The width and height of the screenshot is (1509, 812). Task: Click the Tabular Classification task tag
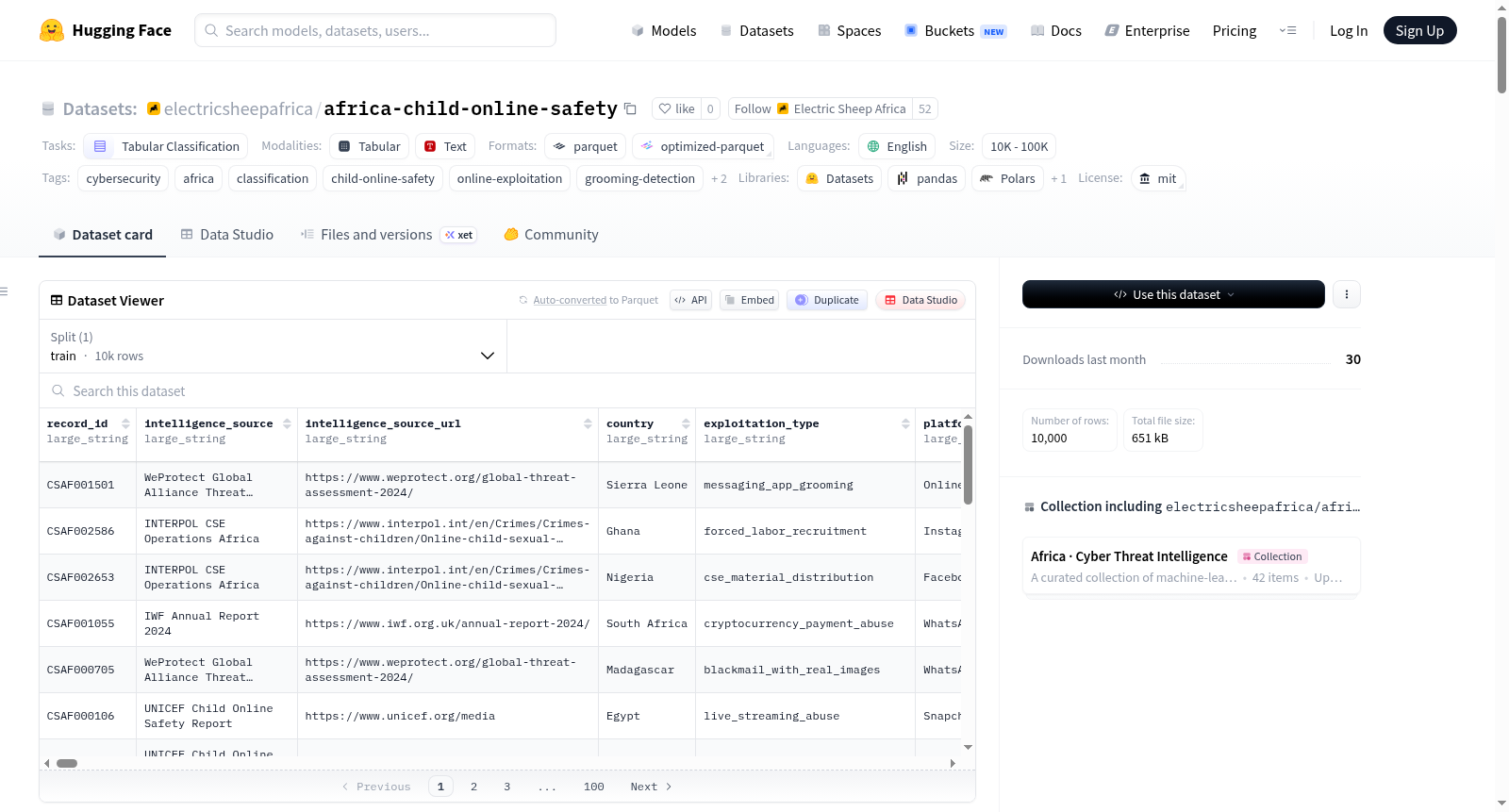166,146
